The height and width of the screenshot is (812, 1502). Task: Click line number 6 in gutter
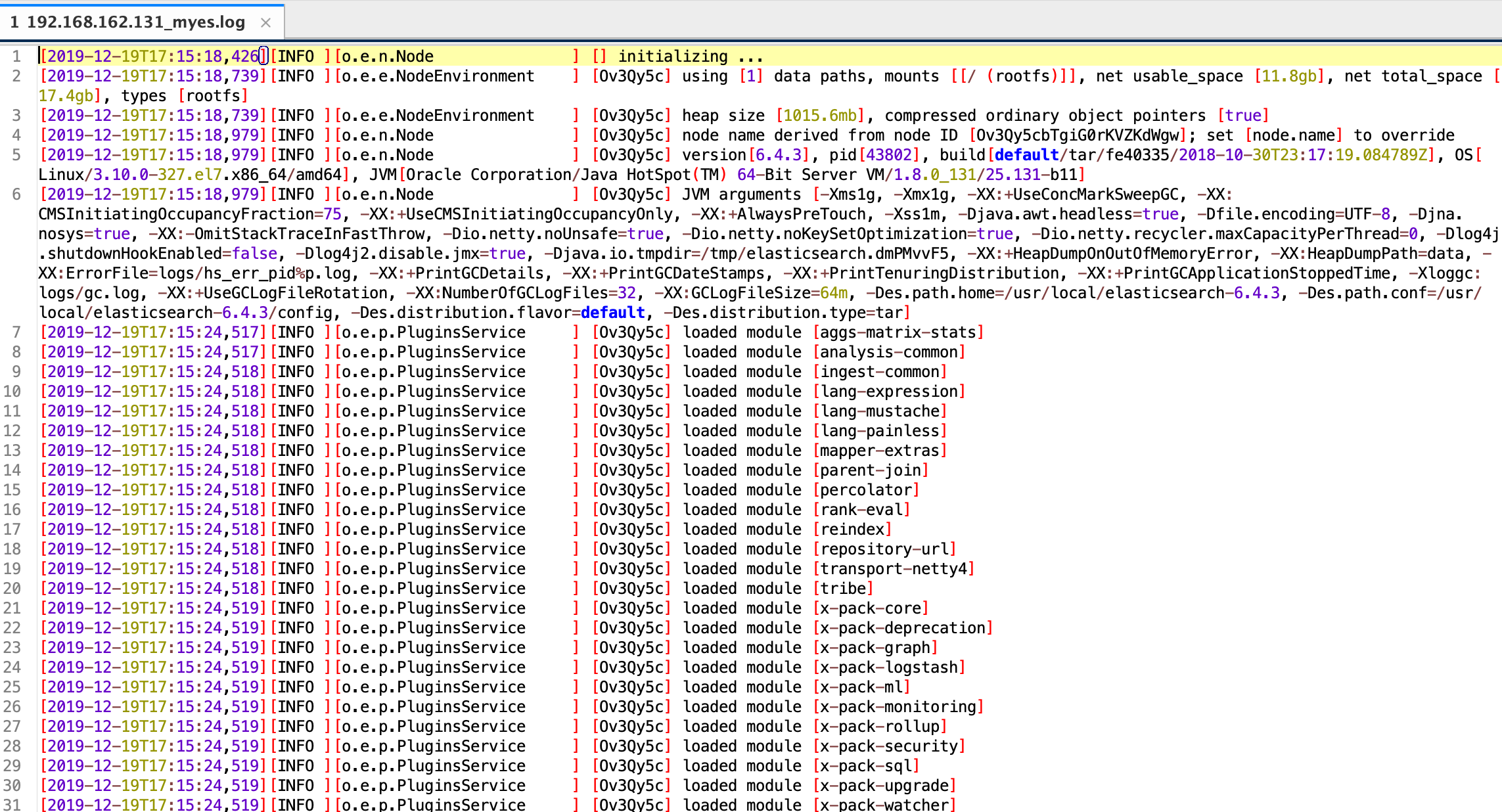point(16,194)
